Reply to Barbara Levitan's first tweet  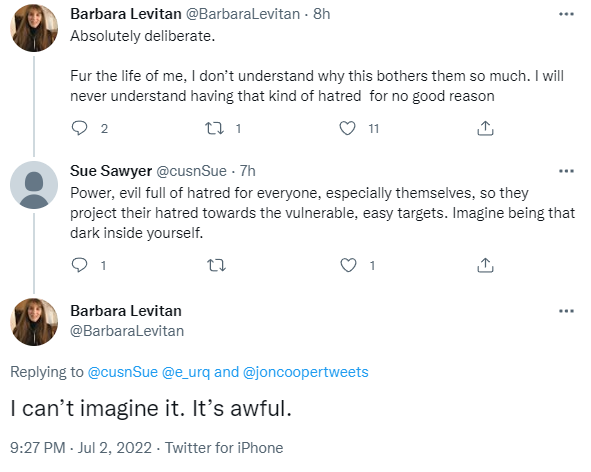tap(79, 128)
